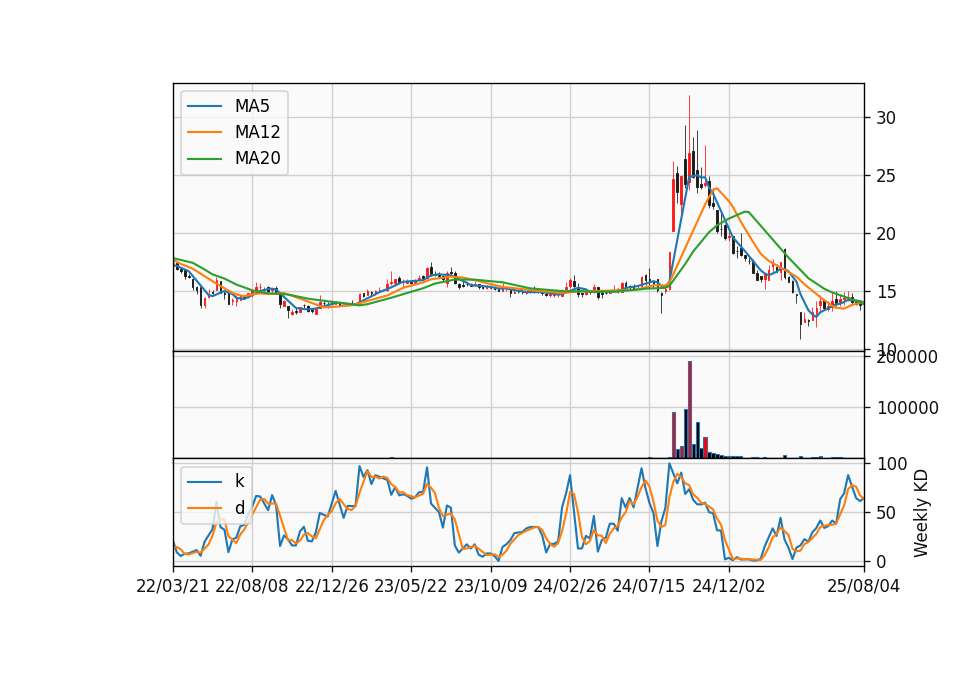Click the price axis label 15
The image size is (960, 690).
click(x=886, y=292)
